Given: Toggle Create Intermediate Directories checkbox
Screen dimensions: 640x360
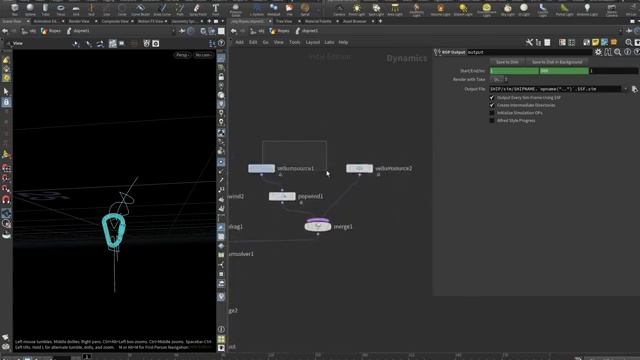Looking at the screenshot, I should pyautogui.click(x=492, y=105).
